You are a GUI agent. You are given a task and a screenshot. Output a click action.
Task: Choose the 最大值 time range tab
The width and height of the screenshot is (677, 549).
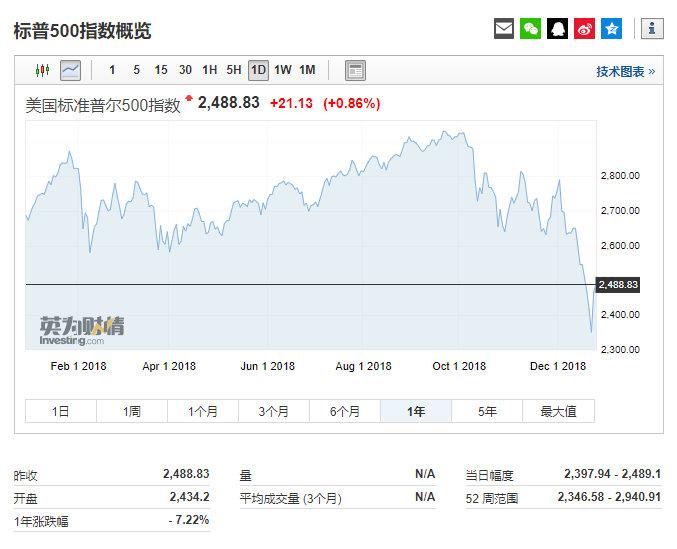tap(558, 411)
